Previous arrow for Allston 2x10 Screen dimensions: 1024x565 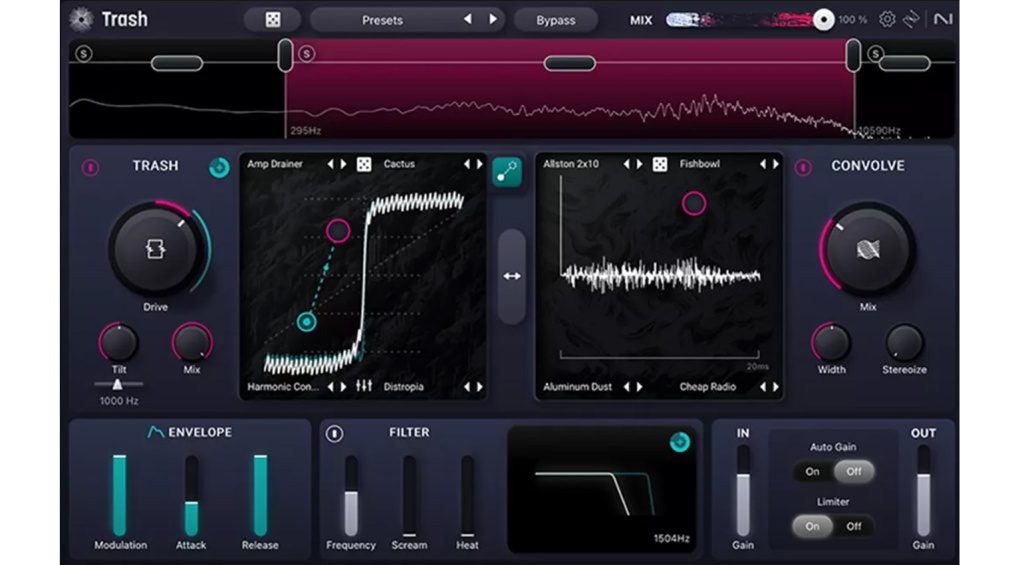626,164
